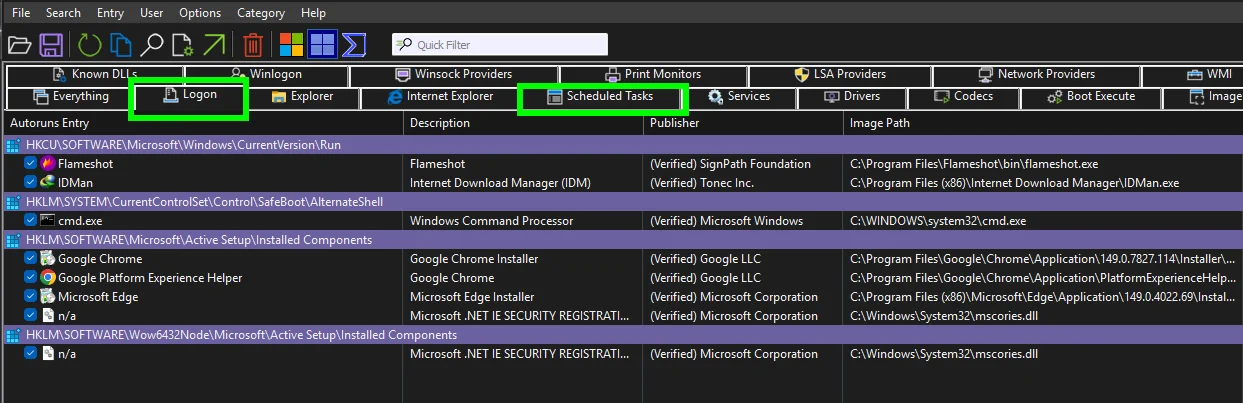This screenshot has width=1243, height=403.
Task: Select the Logon tab
Action: click(190, 96)
